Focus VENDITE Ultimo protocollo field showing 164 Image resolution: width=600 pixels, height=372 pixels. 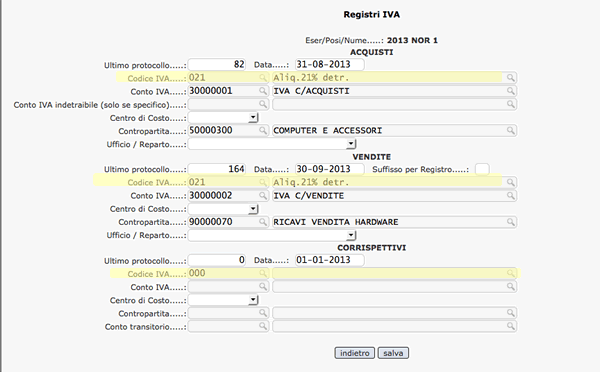tap(217, 169)
